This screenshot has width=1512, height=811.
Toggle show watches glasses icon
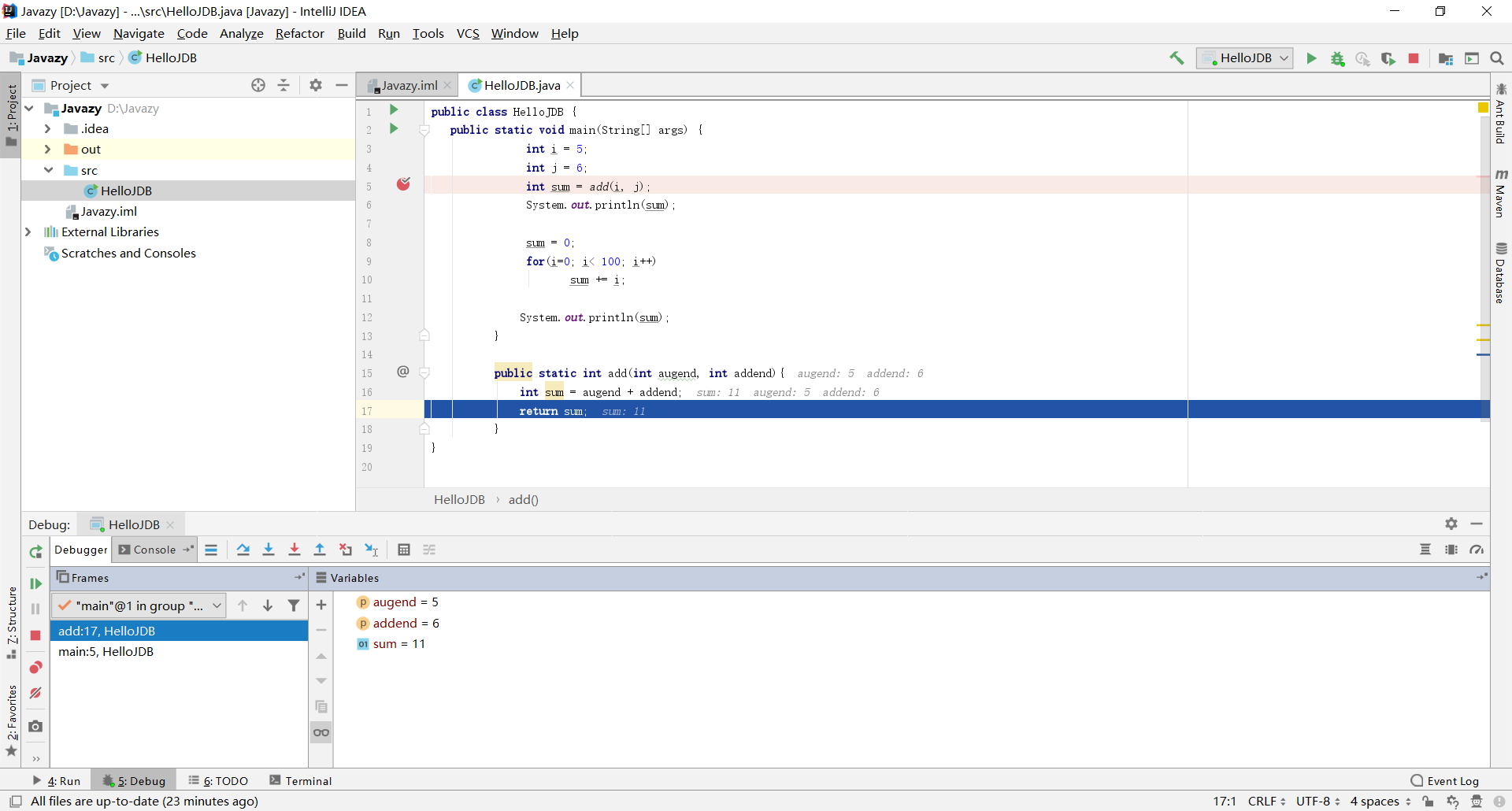coord(321,732)
